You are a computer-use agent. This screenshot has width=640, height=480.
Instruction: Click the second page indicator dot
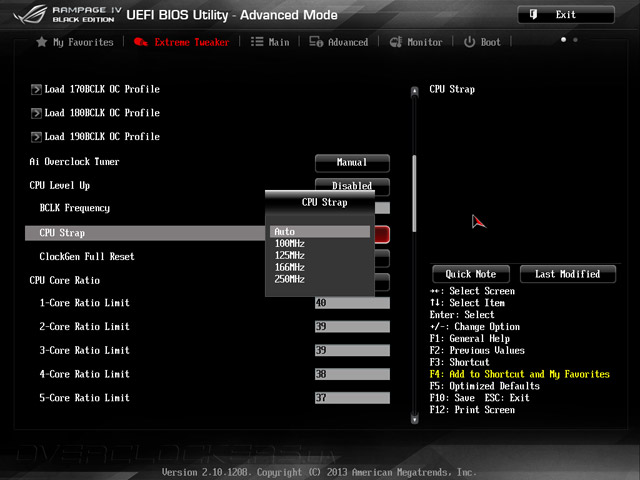575,40
